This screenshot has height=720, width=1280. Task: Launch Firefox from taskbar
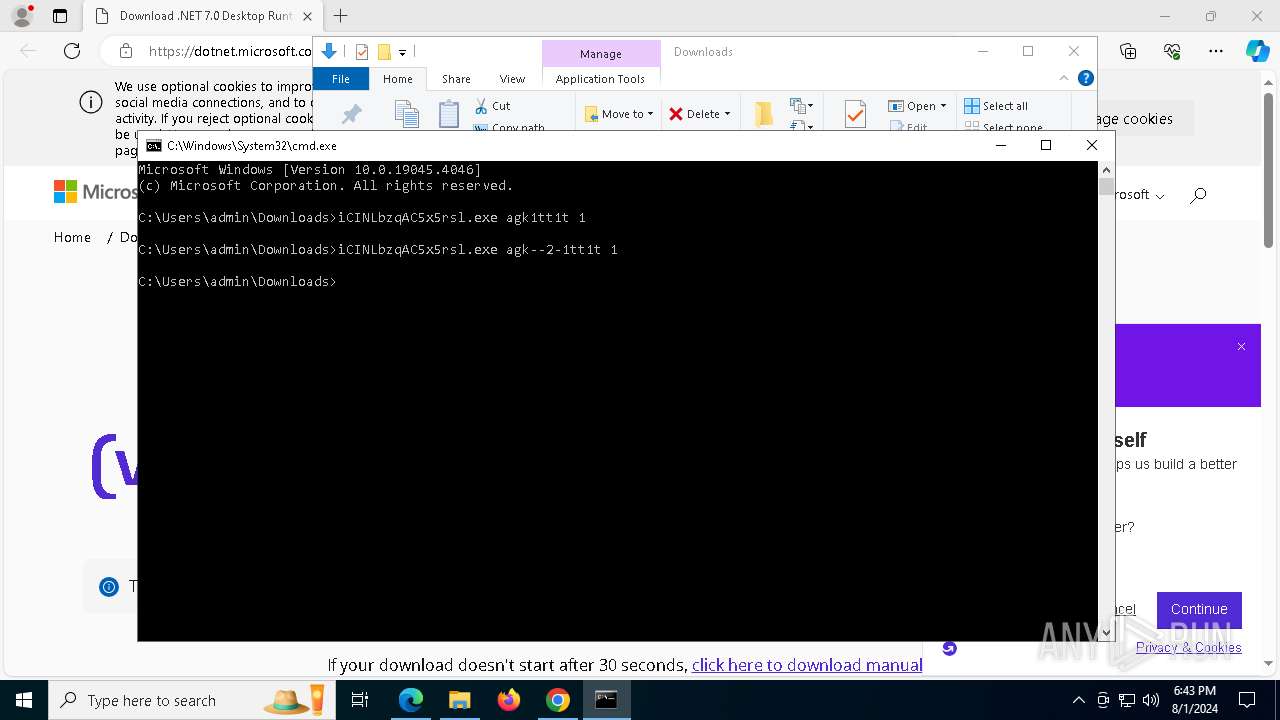[x=509, y=700]
